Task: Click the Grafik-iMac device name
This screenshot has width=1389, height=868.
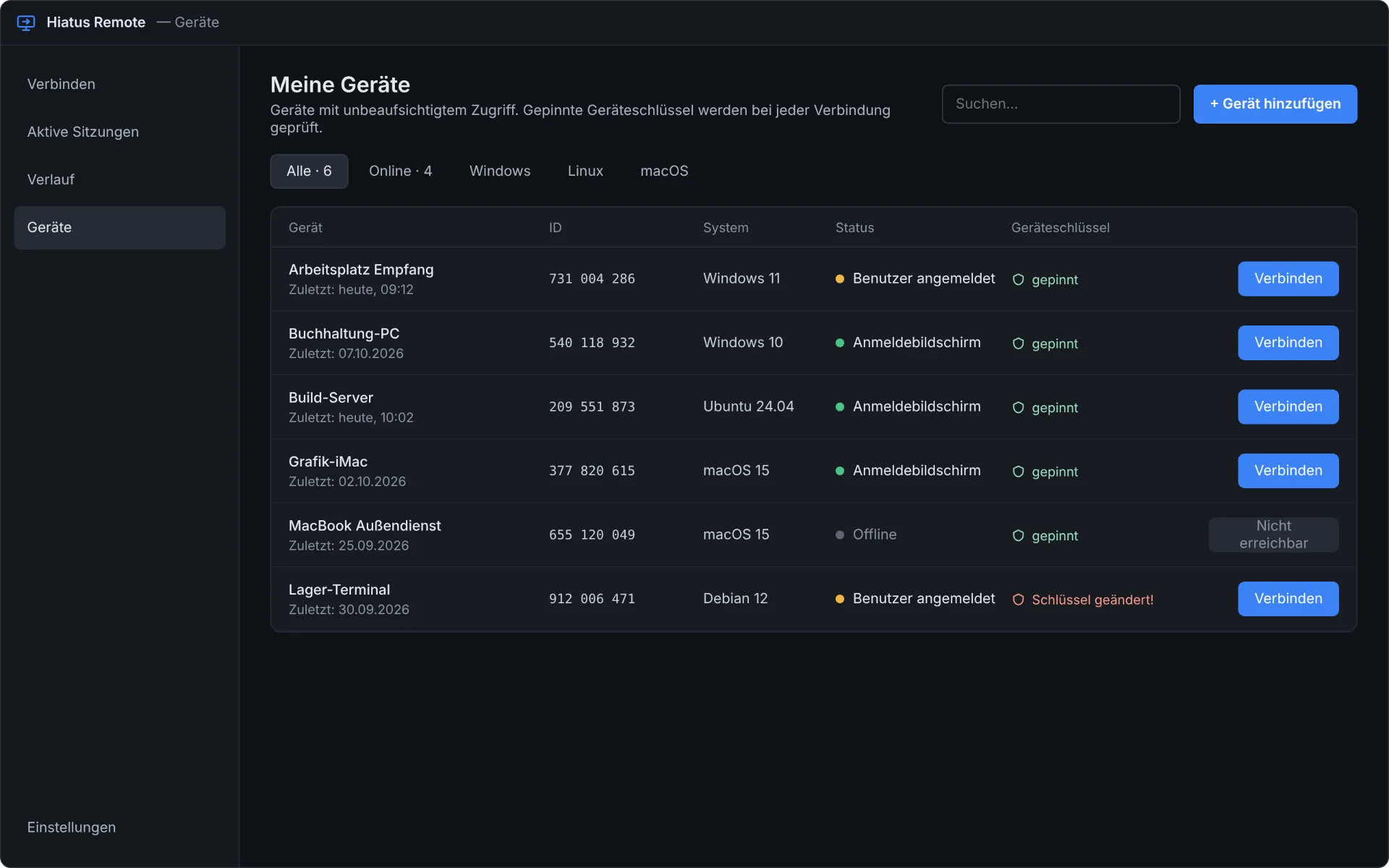Action: (x=328, y=461)
